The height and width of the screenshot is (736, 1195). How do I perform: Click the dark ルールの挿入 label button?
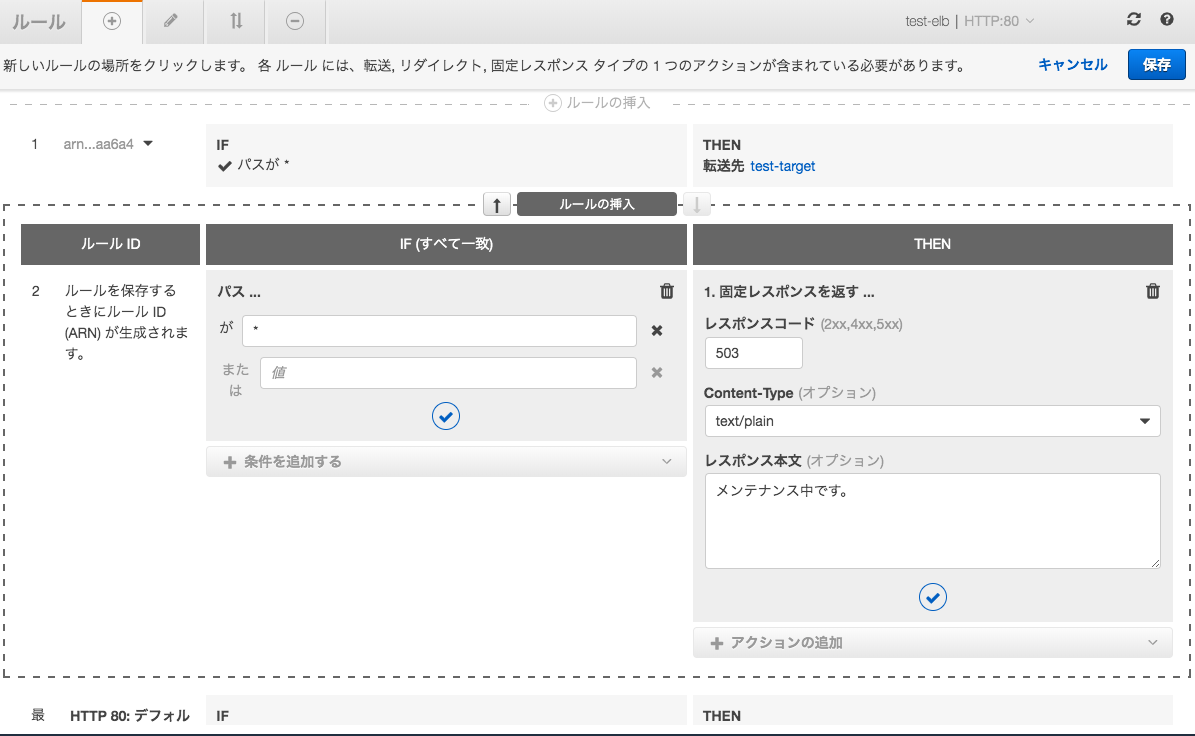point(597,204)
